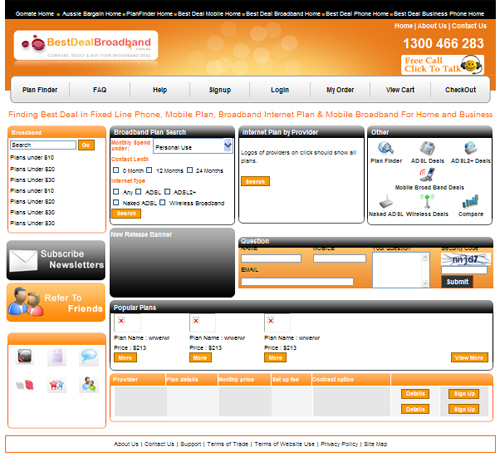Check the Any internet type box
This screenshot has height=455, width=500.
(116, 192)
